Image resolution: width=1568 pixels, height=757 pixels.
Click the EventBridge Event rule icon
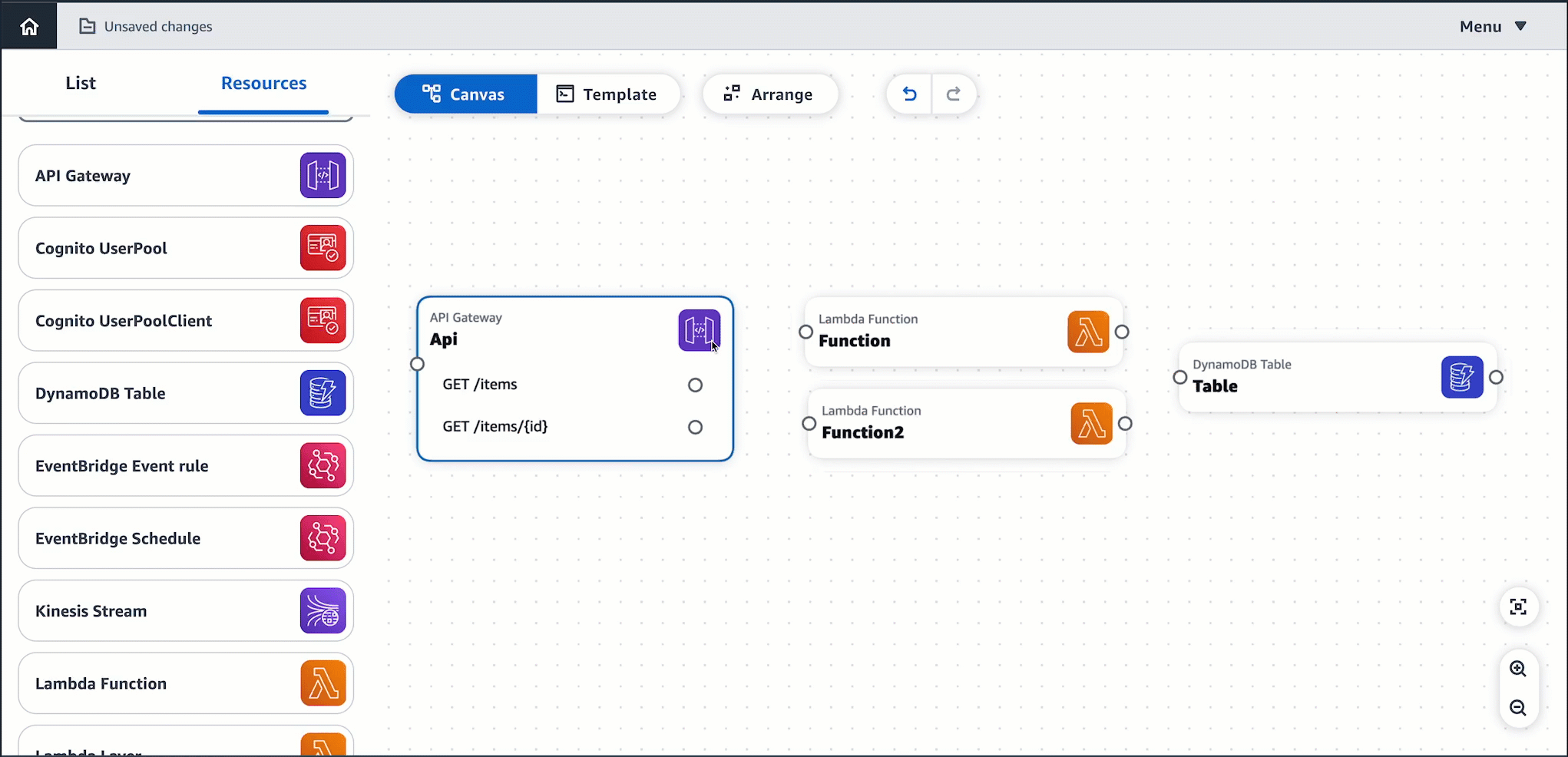point(323,465)
